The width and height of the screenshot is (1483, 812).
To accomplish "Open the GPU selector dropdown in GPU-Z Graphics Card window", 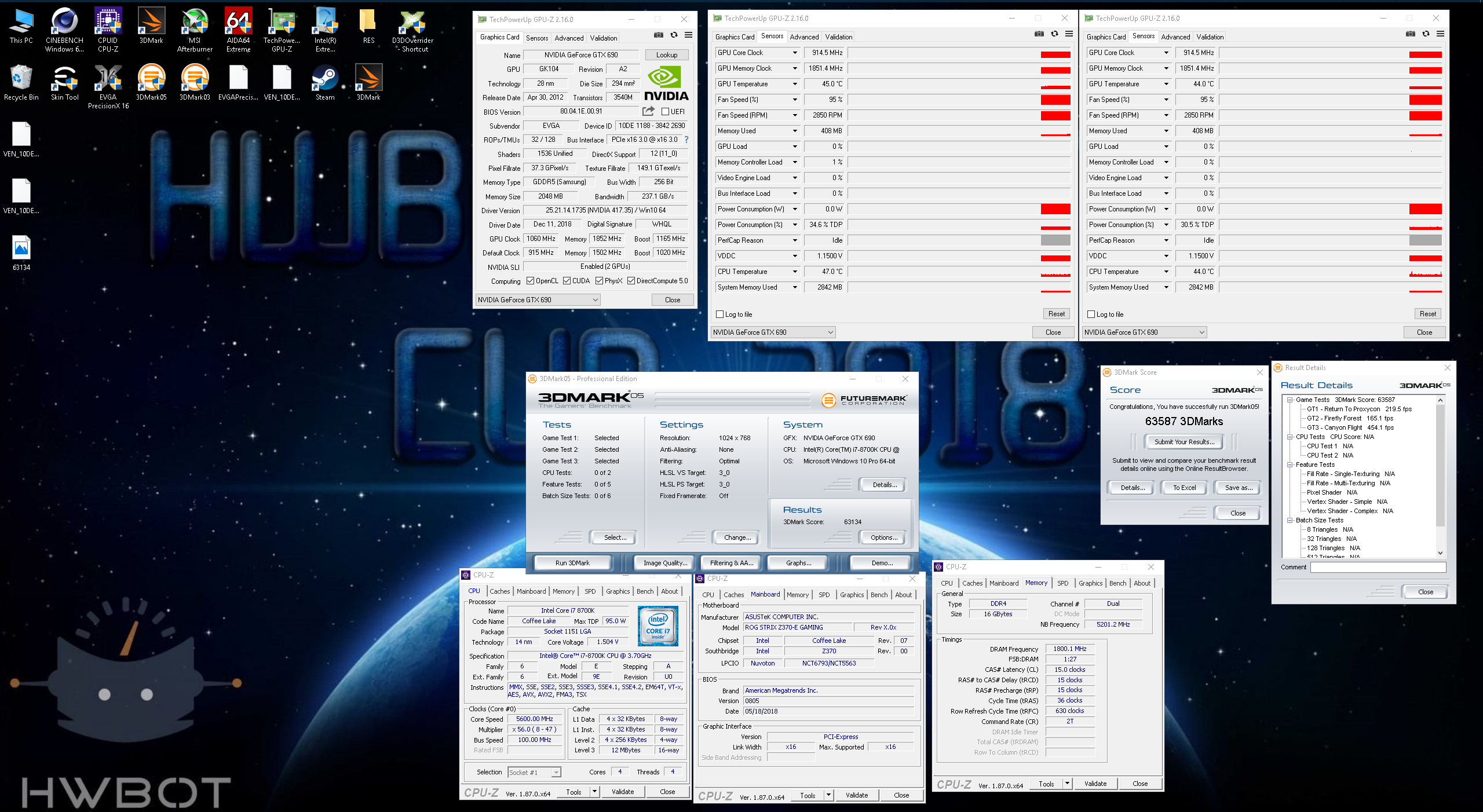I will click(538, 300).
